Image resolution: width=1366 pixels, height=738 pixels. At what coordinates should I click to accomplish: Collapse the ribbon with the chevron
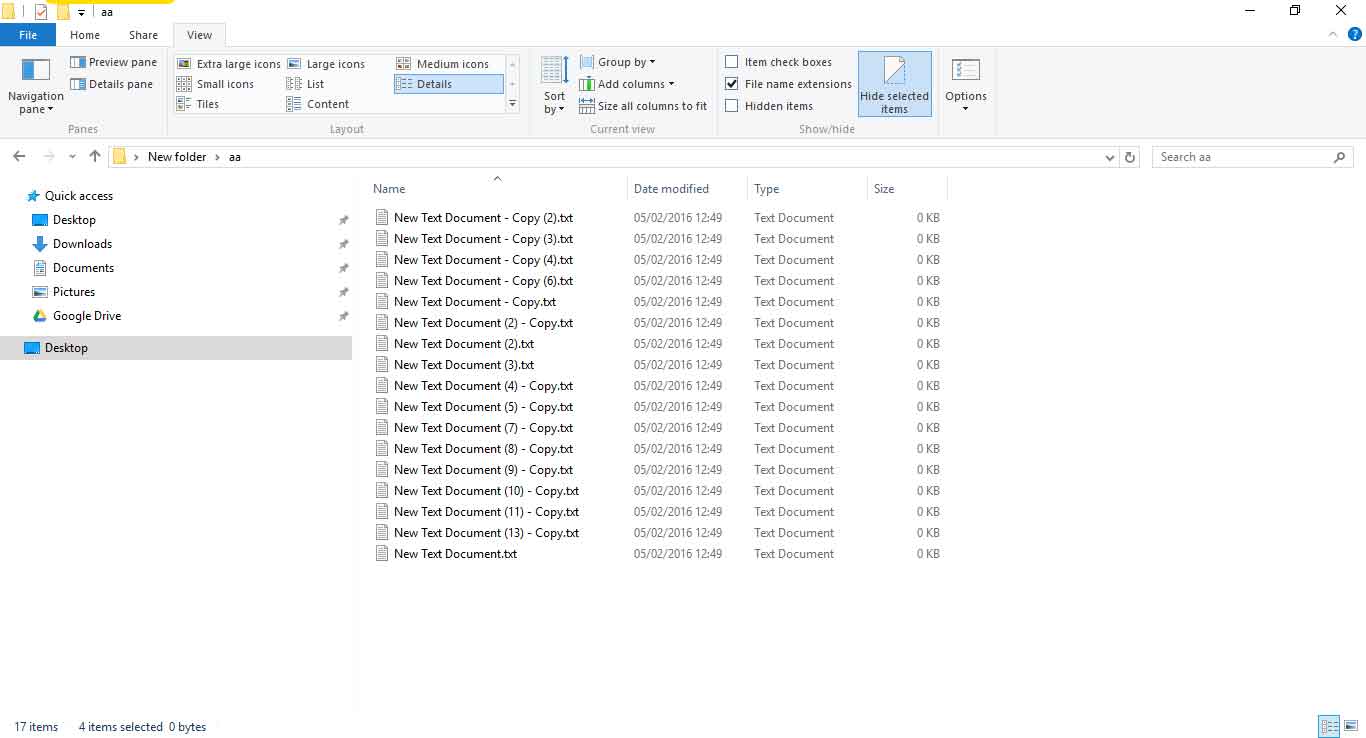coord(1332,35)
